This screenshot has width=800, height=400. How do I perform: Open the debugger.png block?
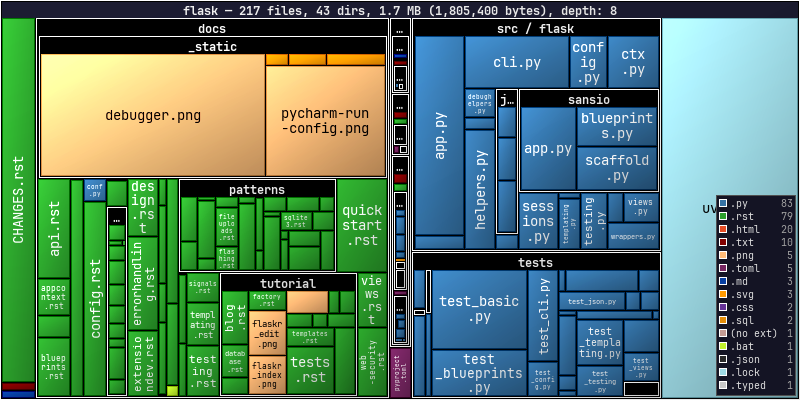[153, 115]
